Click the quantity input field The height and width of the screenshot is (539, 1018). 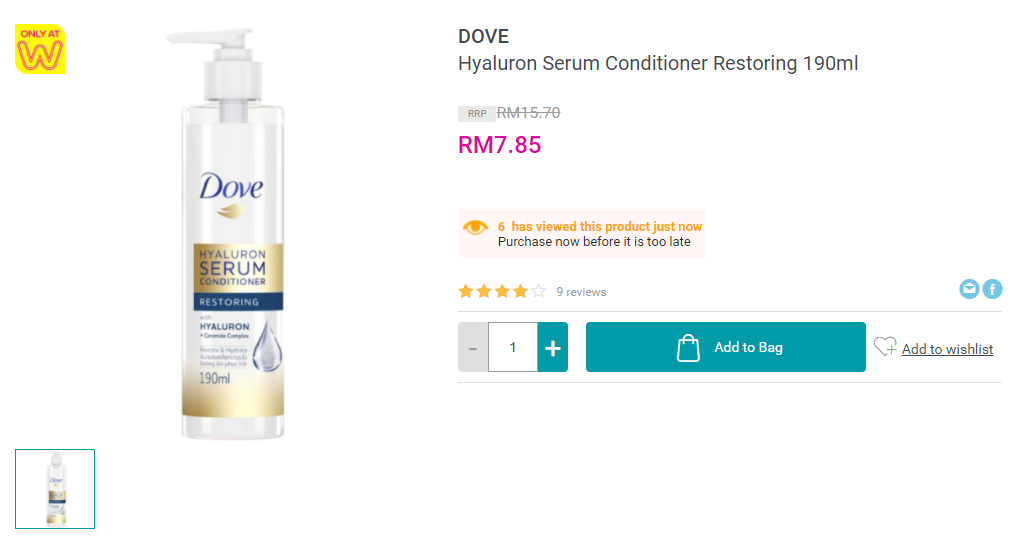pos(513,347)
